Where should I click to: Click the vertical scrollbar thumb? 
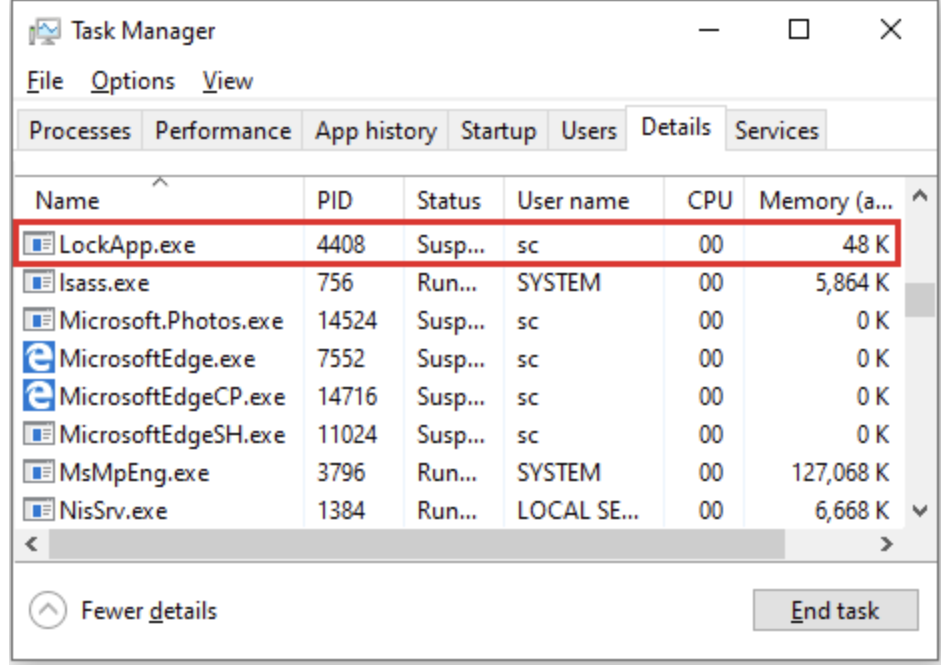coord(920,300)
